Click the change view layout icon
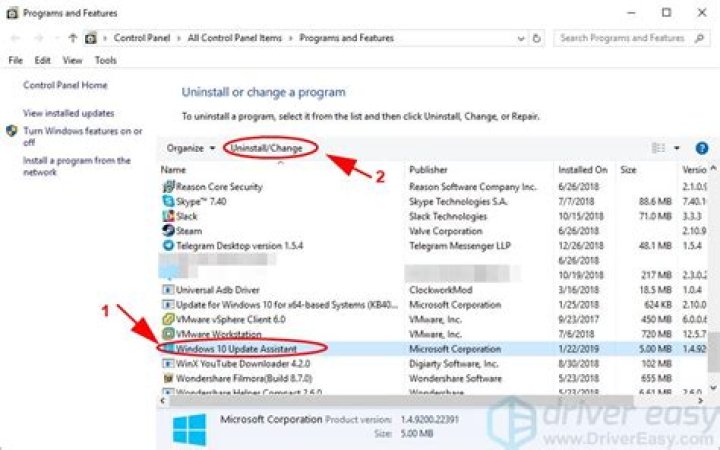The image size is (720, 450). click(659, 148)
